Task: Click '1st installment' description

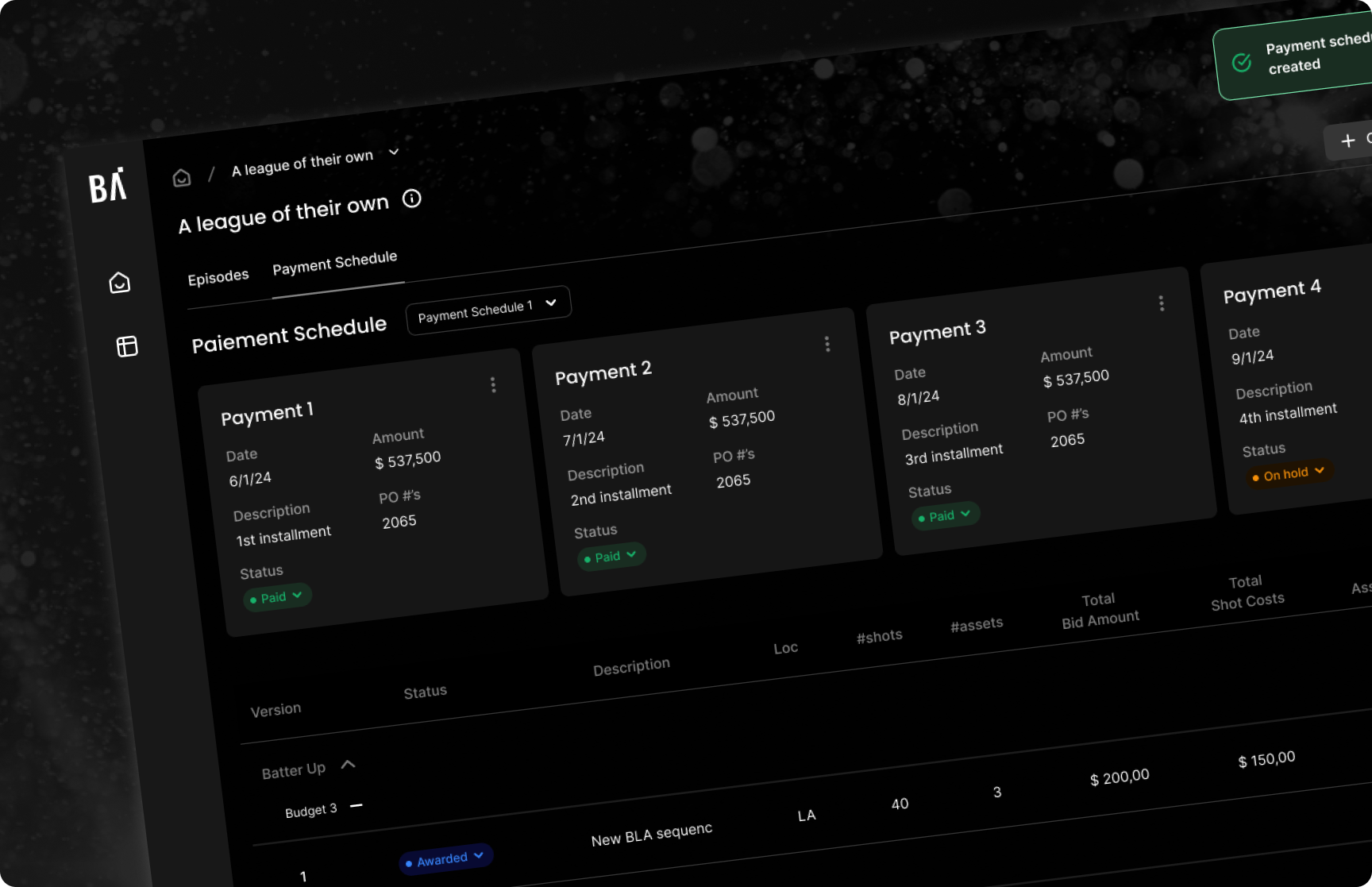Action: pos(283,536)
